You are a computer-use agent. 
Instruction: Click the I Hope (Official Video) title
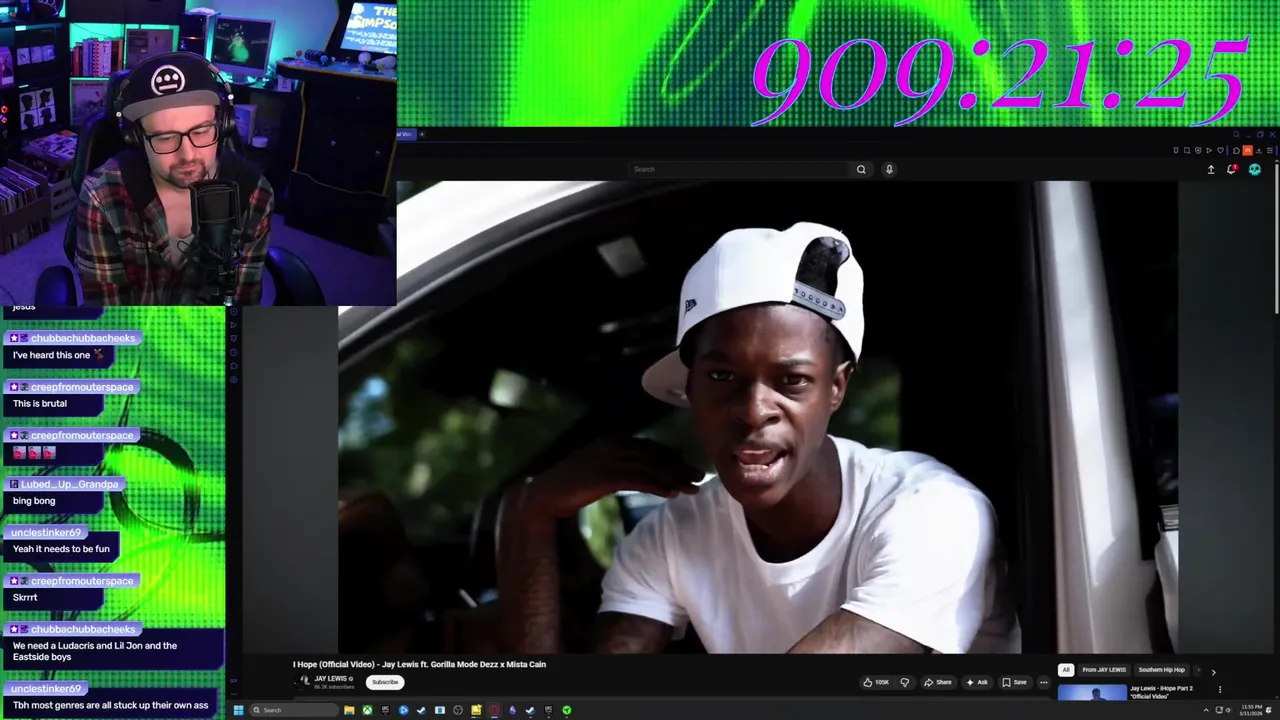tap(419, 664)
